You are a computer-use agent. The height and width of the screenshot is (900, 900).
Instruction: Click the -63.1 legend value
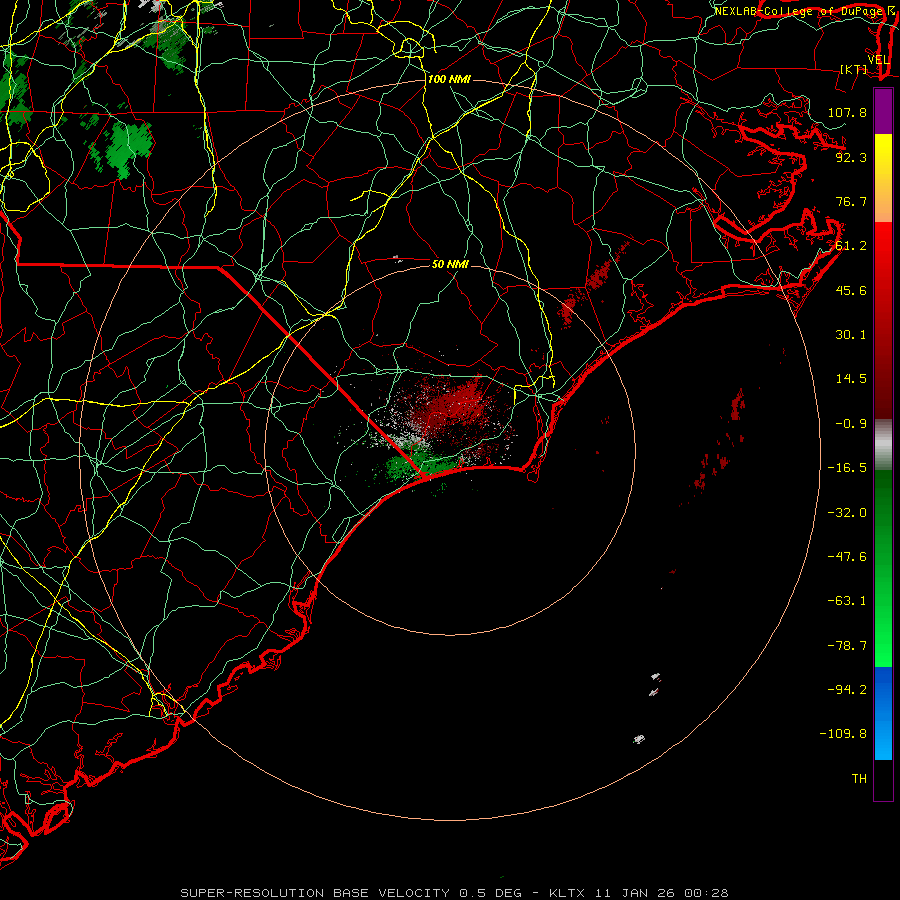click(847, 601)
